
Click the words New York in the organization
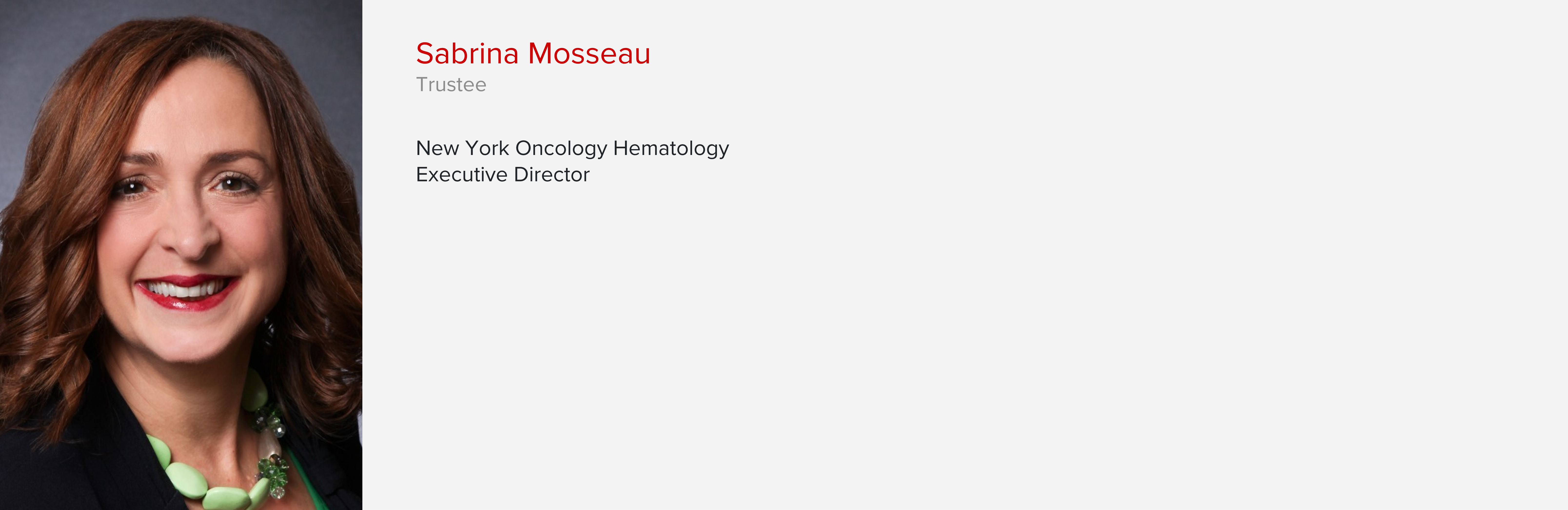click(x=463, y=148)
